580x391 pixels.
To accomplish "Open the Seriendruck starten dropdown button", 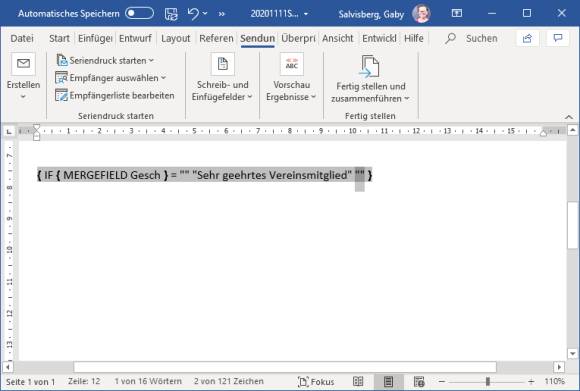I will 105,60.
